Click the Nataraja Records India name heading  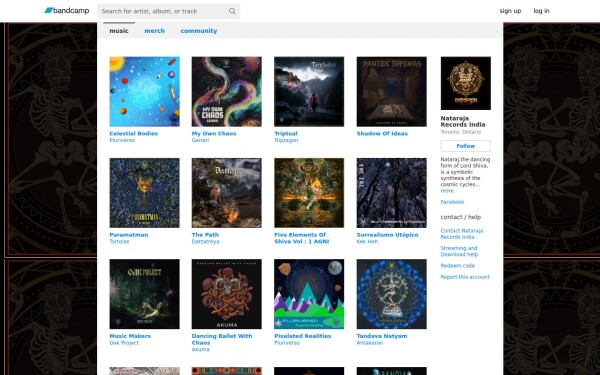tap(463, 121)
